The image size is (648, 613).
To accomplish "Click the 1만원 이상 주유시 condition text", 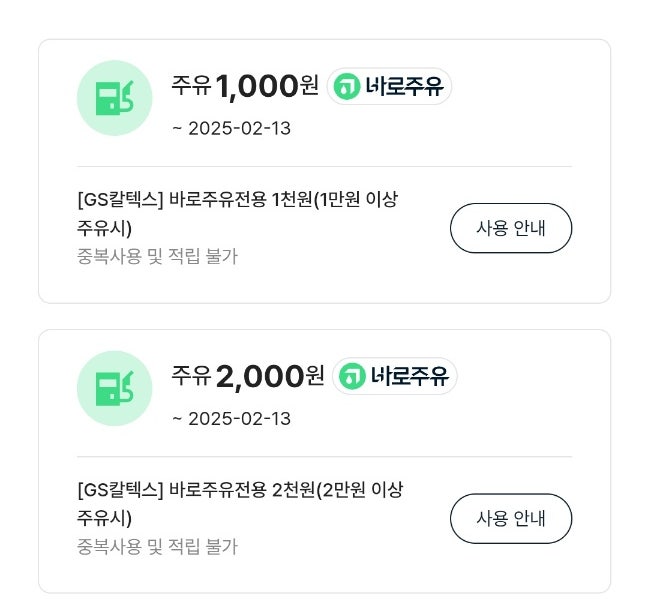I will [x=360, y=199].
